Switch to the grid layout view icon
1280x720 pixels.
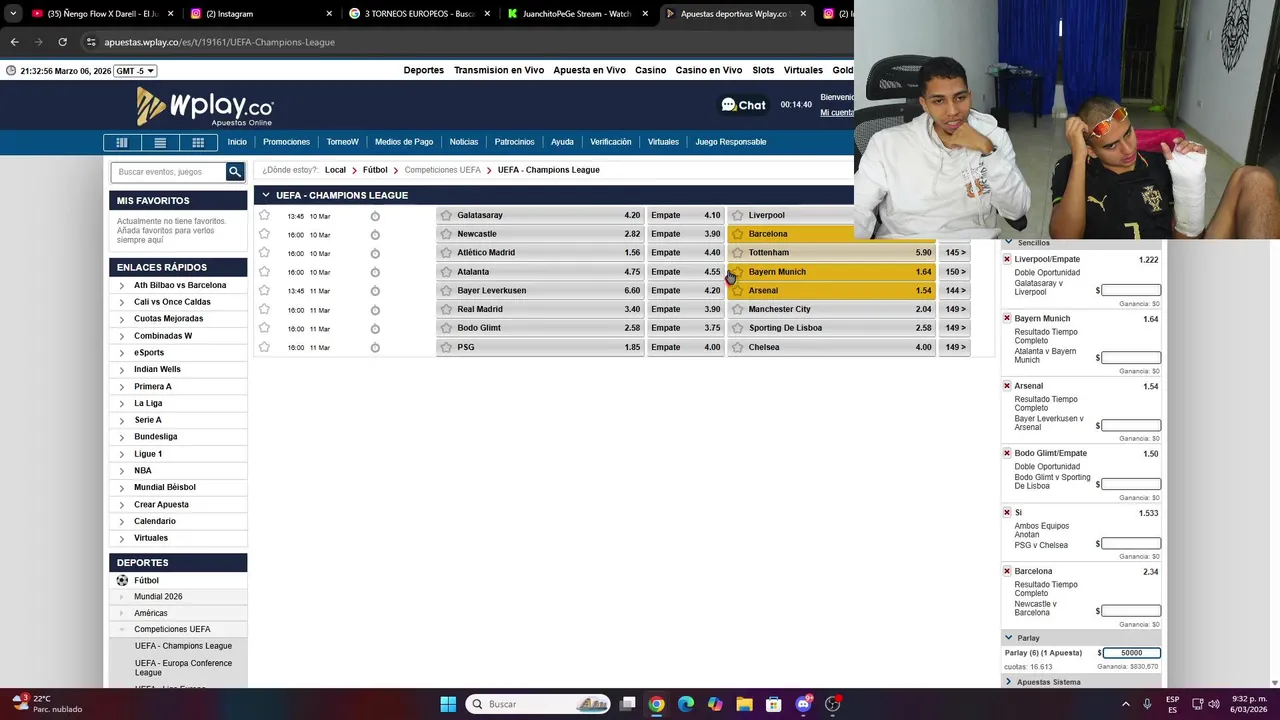point(198,142)
